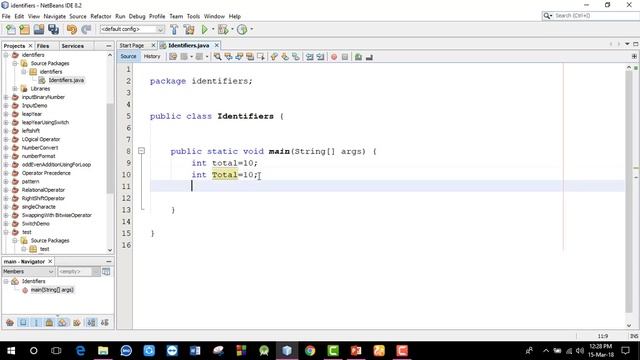Switch to the Source editor view
The image size is (640, 360).
click(x=128, y=56)
